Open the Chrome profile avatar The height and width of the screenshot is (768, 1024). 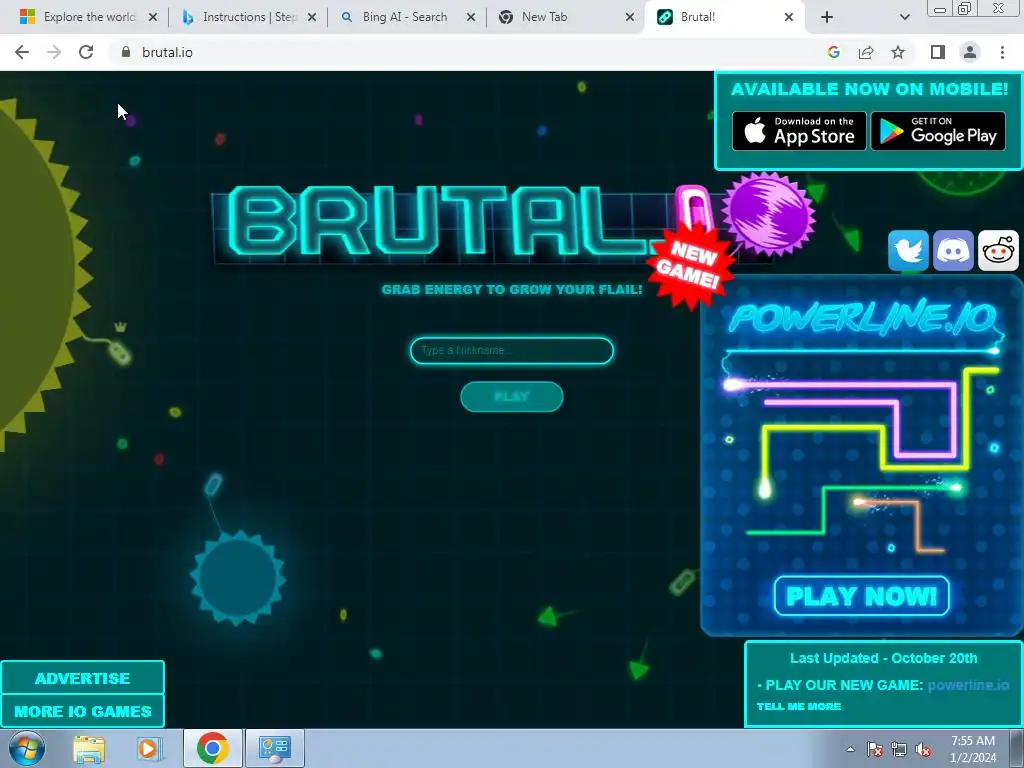coord(970,52)
